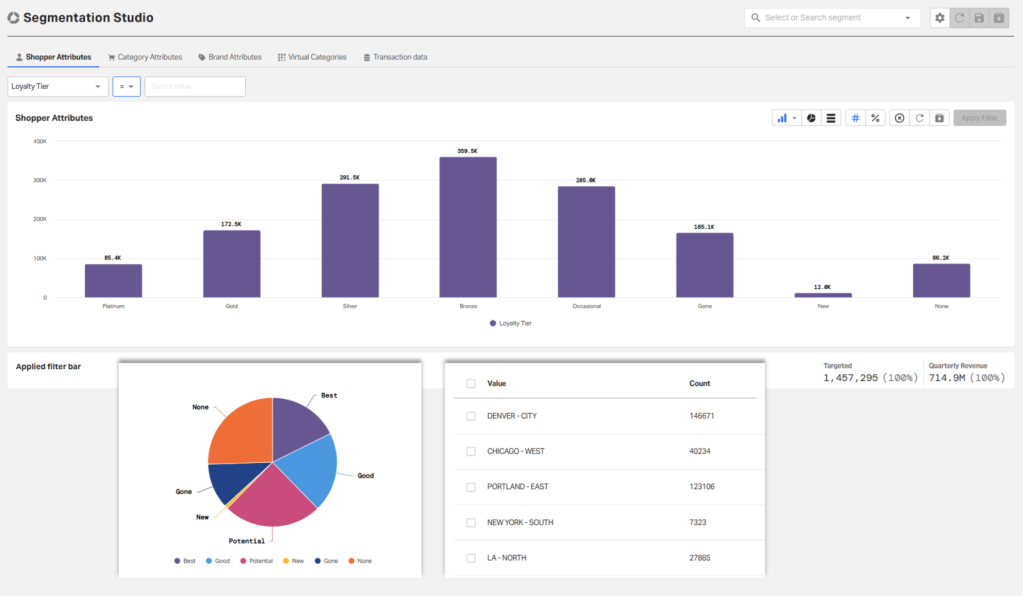Switch to the pie chart view icon
The height and width of the screenshot is (596, 1023).
pyautogui.click(x=810, y=117)
